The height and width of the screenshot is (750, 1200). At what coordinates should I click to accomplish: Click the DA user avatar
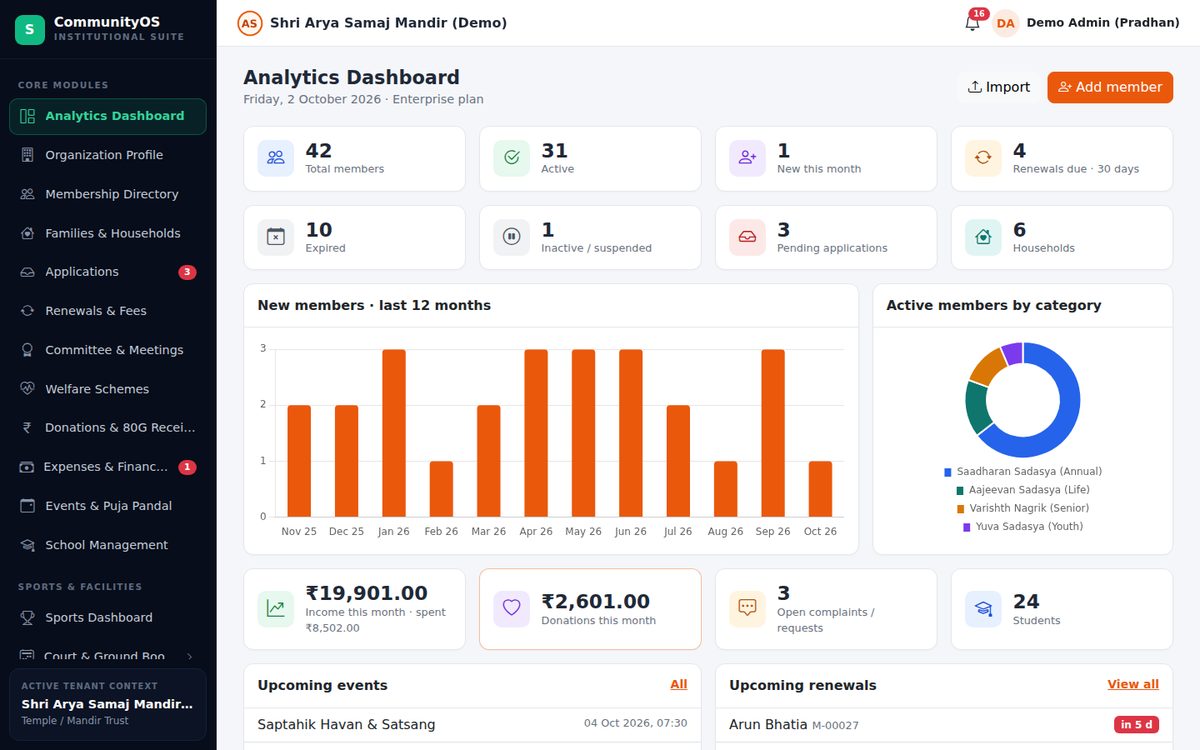(x=1005, y=23)
